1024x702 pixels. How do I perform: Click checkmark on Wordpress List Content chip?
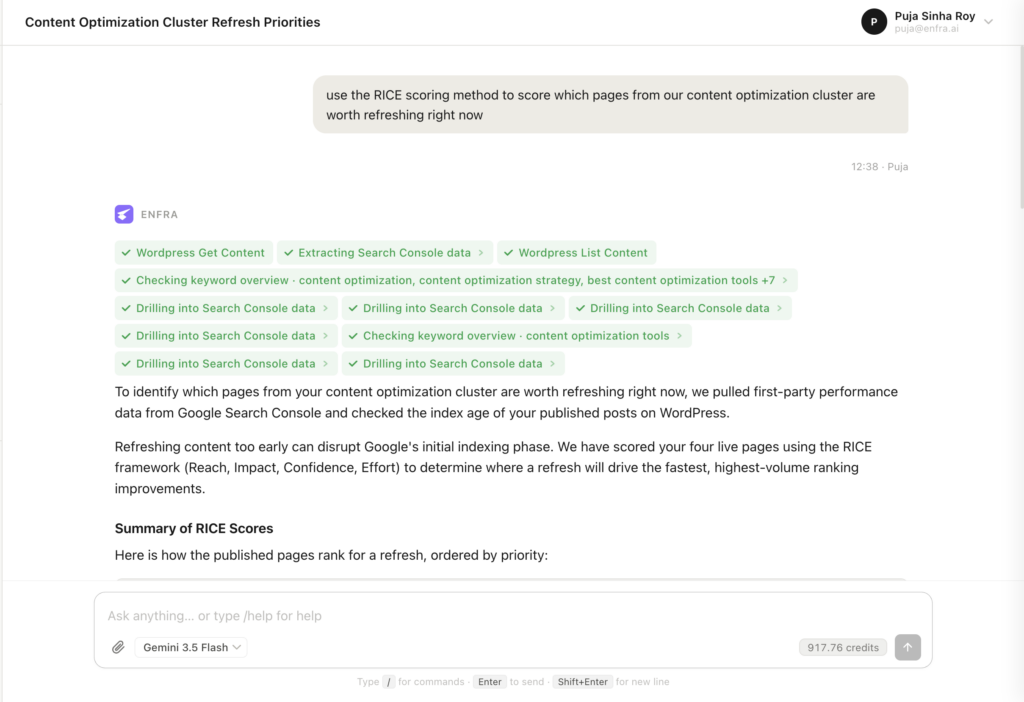(509, 253)
